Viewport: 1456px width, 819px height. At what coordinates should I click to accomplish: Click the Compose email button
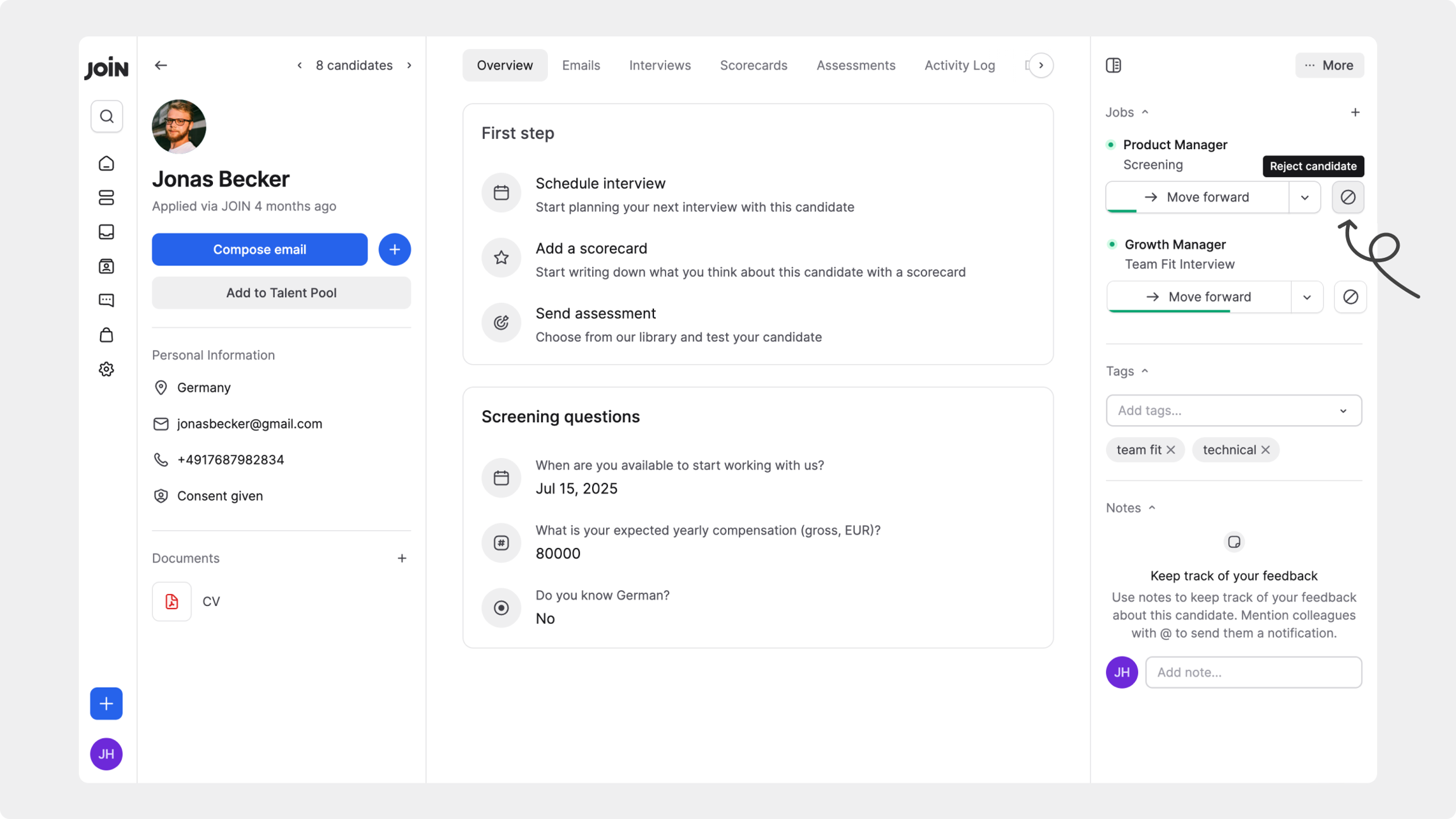click(x=259, y=250)
